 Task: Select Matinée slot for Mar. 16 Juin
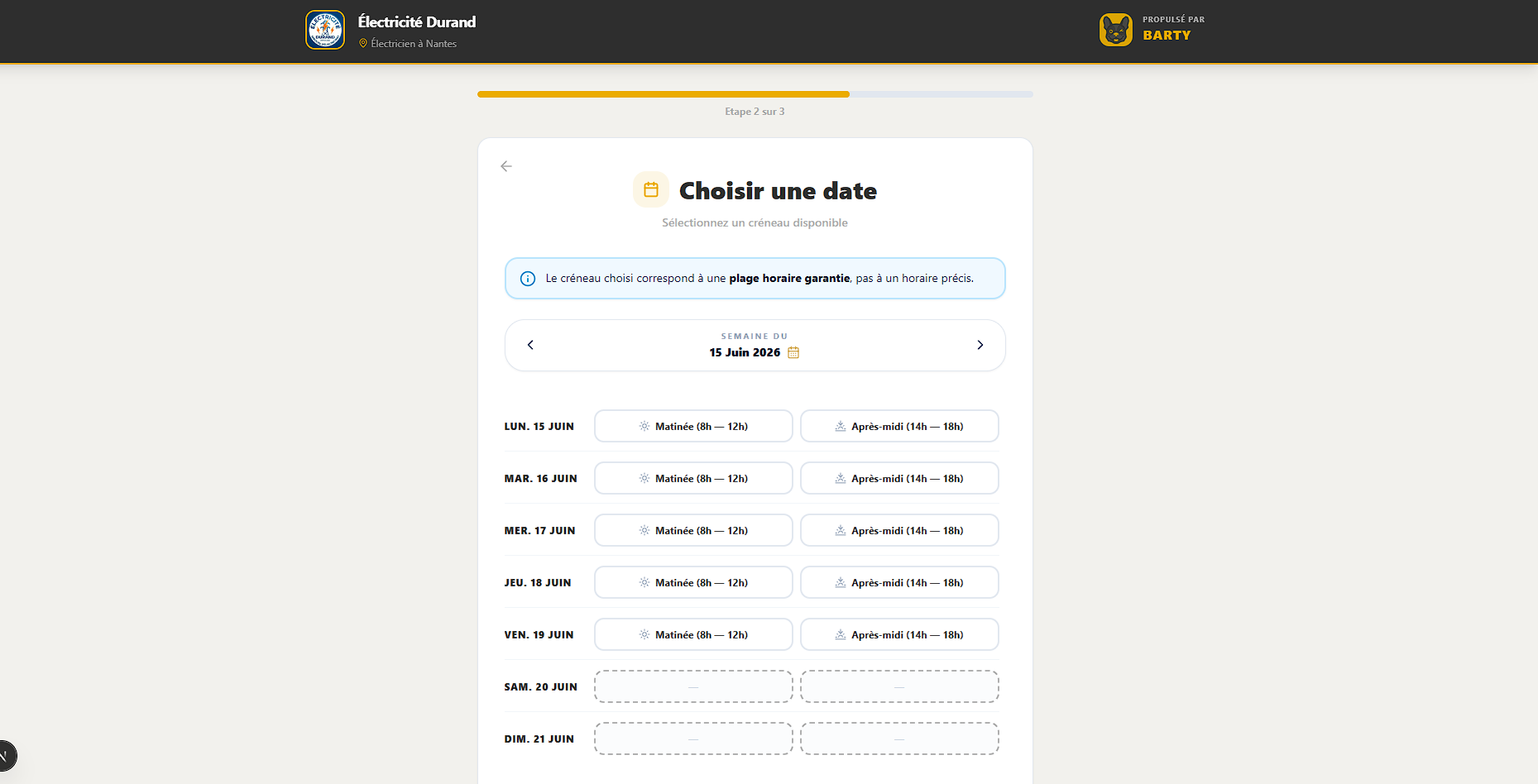click(x=693, y=478)
